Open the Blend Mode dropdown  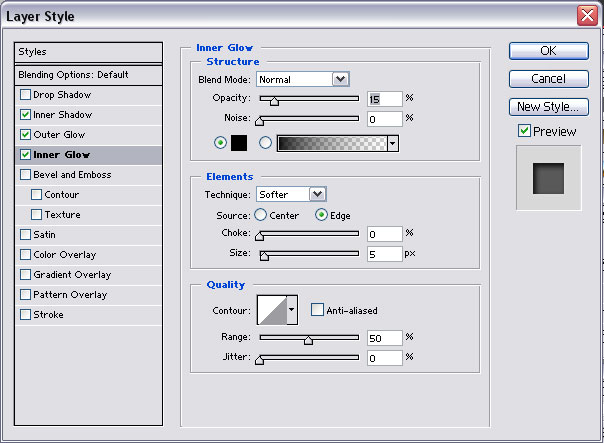(340, 79)
